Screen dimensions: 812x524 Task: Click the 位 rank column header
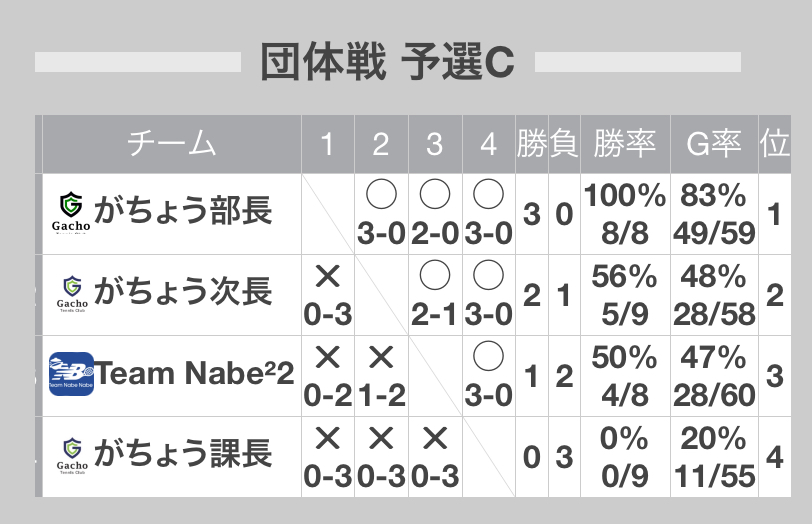click(x=775, y=144)
